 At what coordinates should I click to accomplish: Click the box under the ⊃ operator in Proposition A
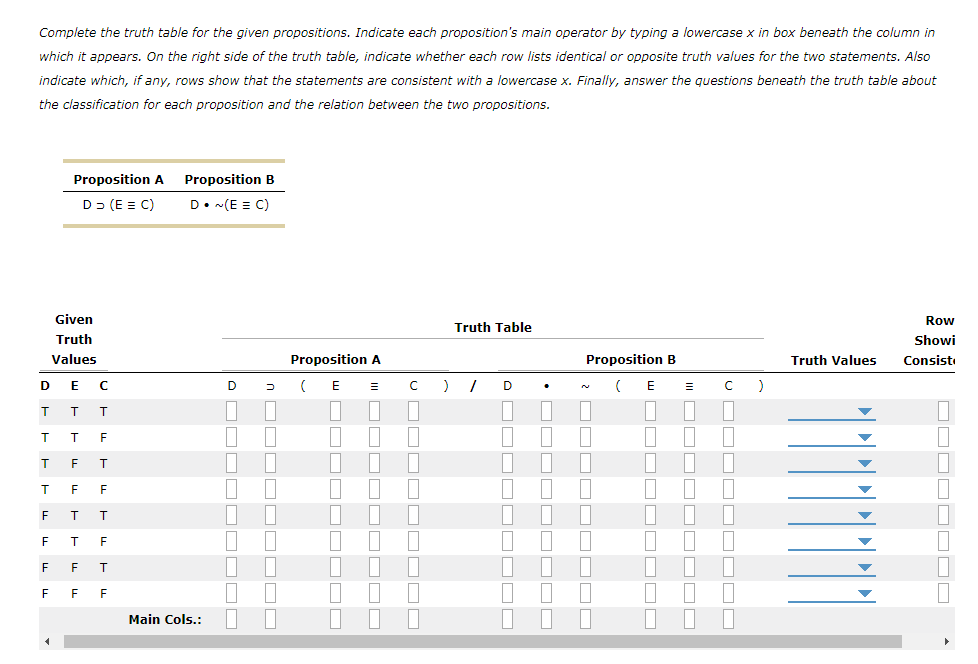pyautogui.click(x=269, y=411)
